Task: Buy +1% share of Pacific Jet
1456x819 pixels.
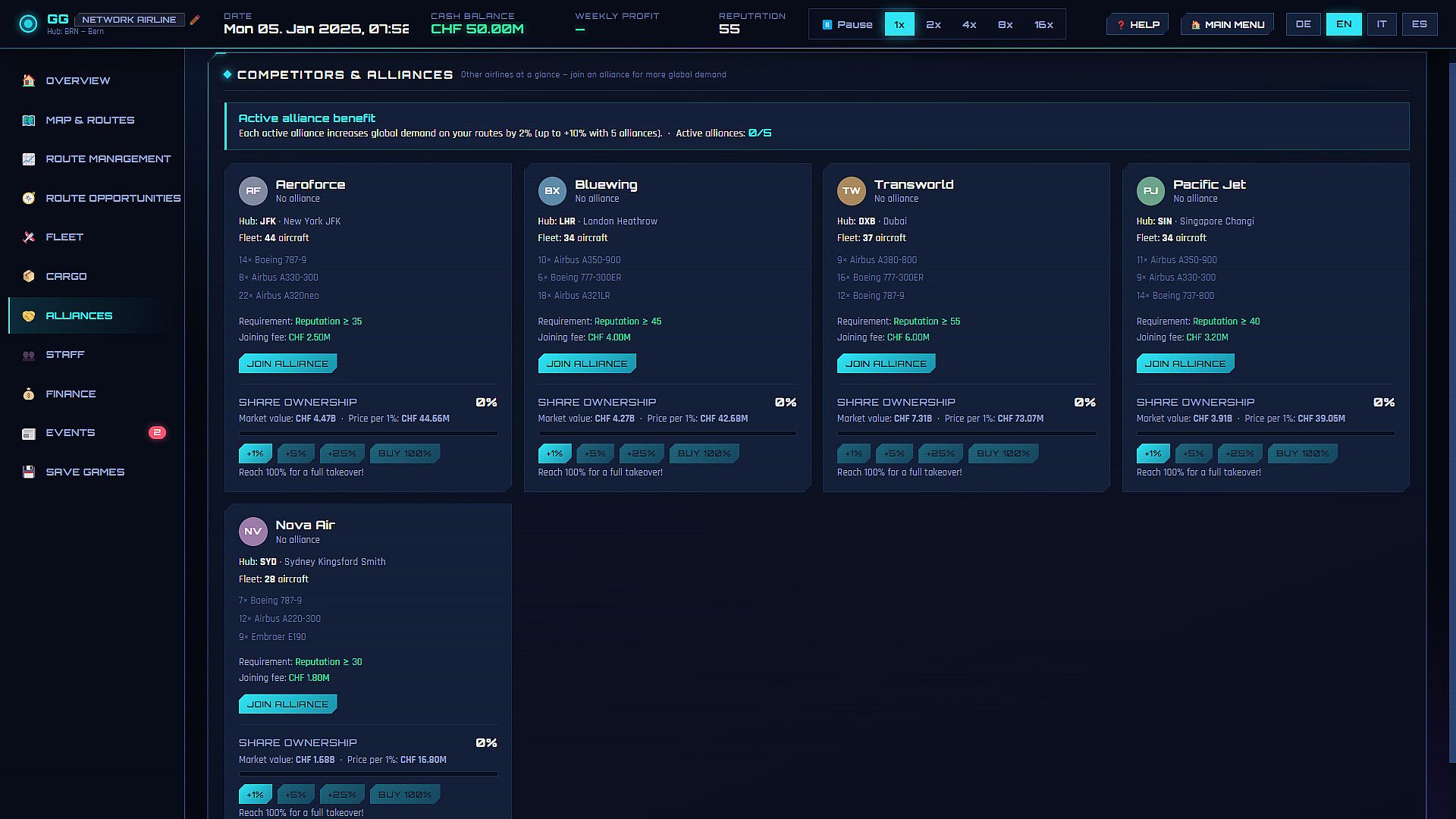Action: 1153,453
